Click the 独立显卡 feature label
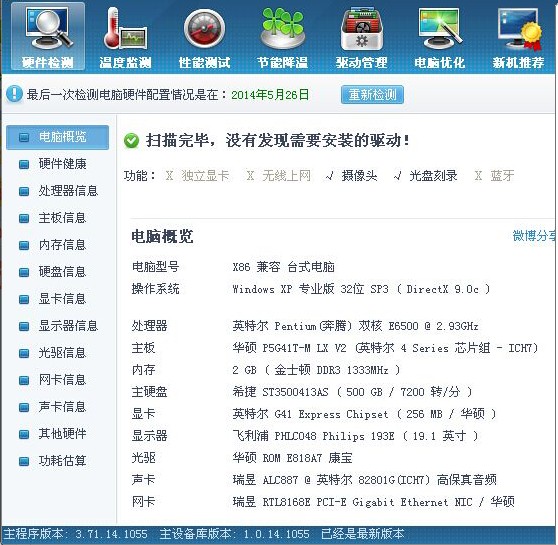558x545 pixels. (x=205, y=175)
